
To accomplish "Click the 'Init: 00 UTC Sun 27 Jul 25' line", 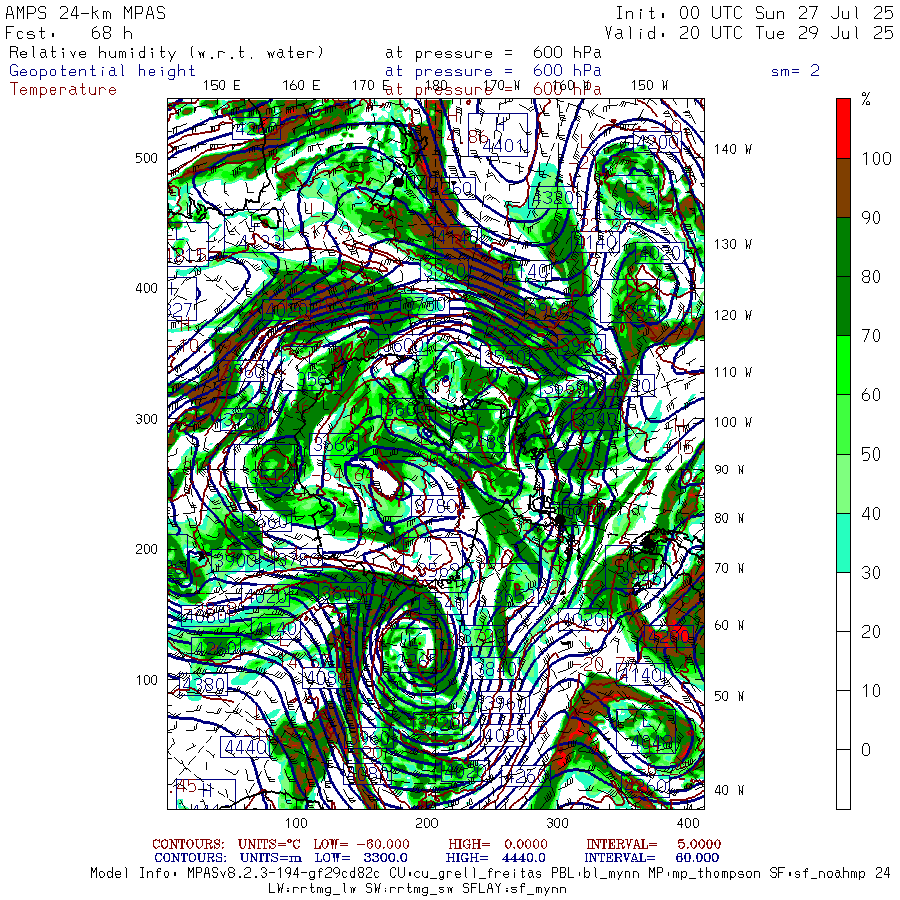I will click(754, 13).
